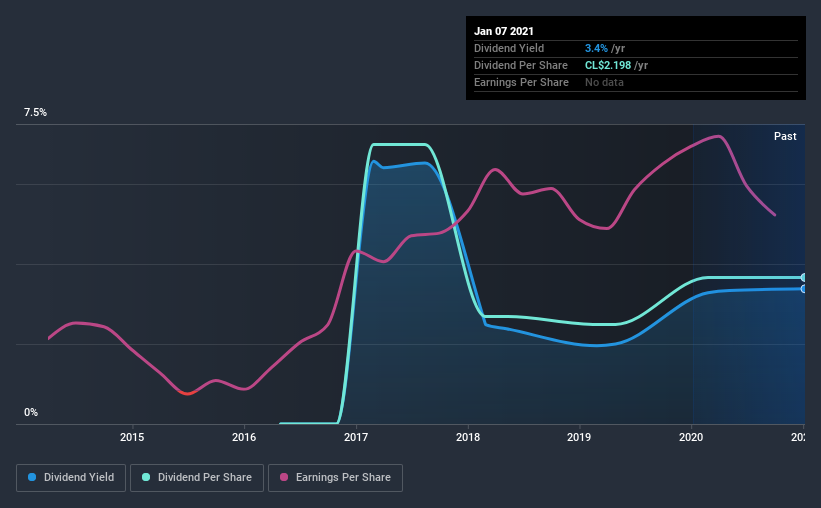The height and width of the screenshot is (508, 821).
Task: Click the 2016 label on the x-axis
Action: [x=244, y=437]
